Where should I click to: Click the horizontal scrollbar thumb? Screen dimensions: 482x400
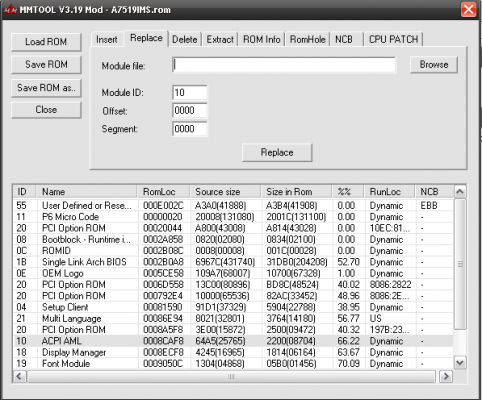click(231, 376)
